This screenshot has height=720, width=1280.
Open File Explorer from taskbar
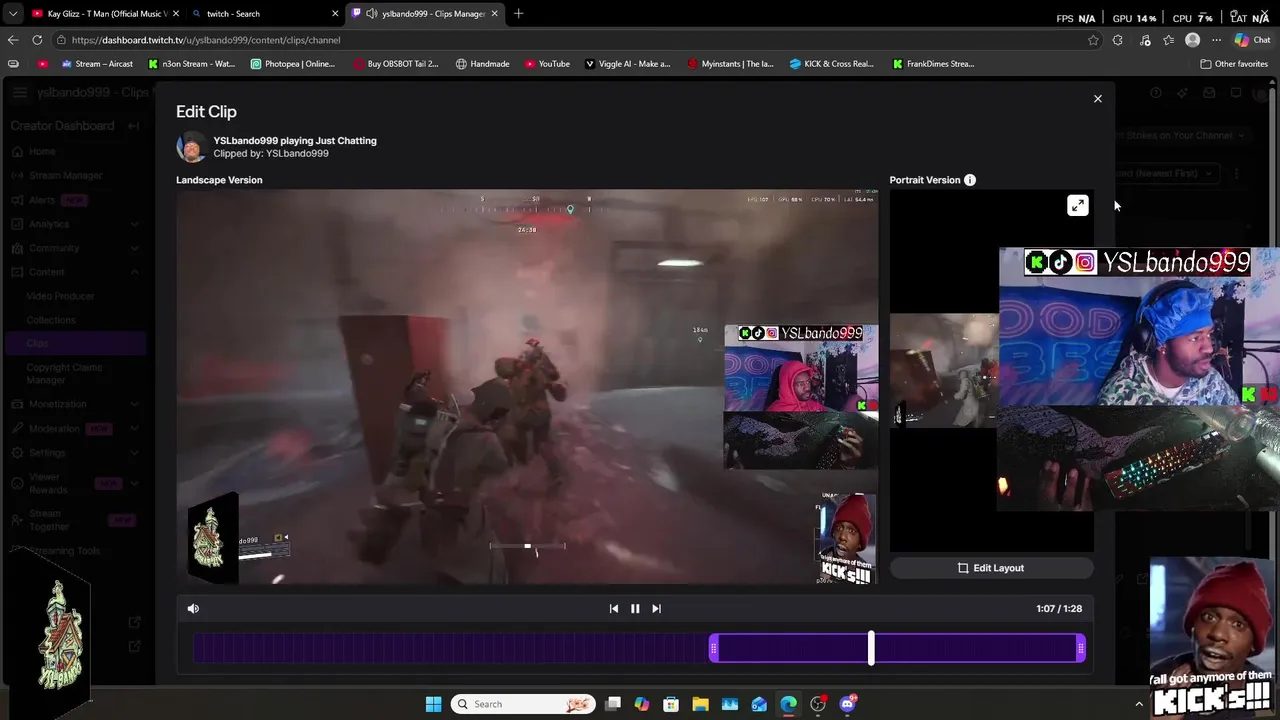point(700,704)
